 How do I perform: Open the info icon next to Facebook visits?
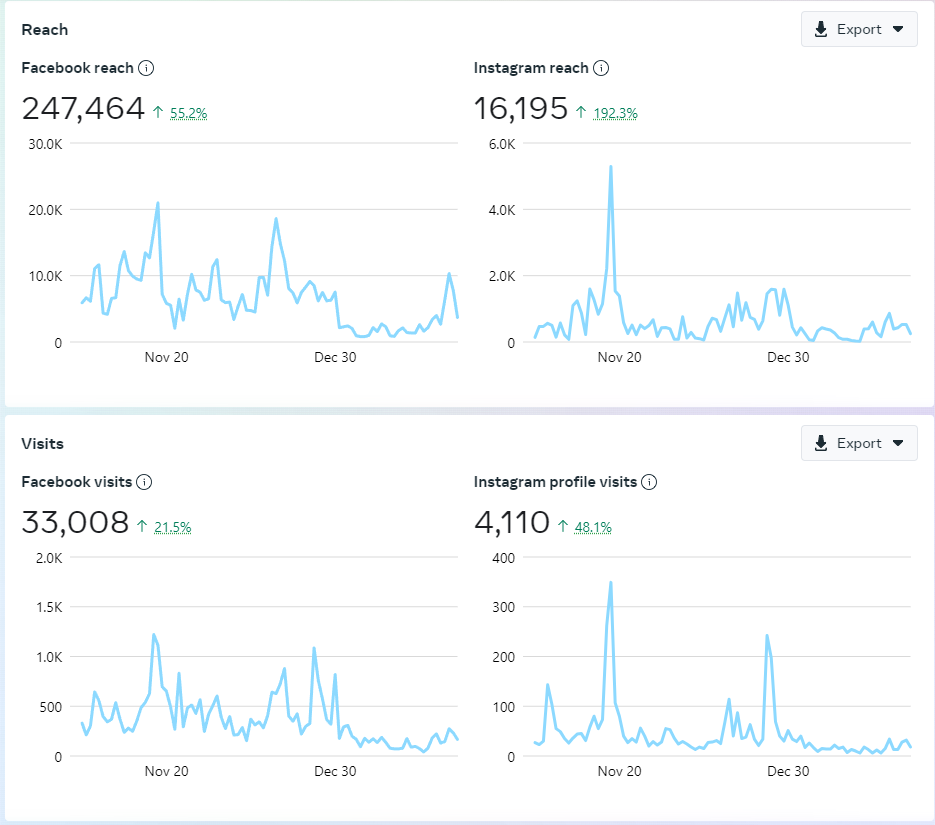(144, 482)
